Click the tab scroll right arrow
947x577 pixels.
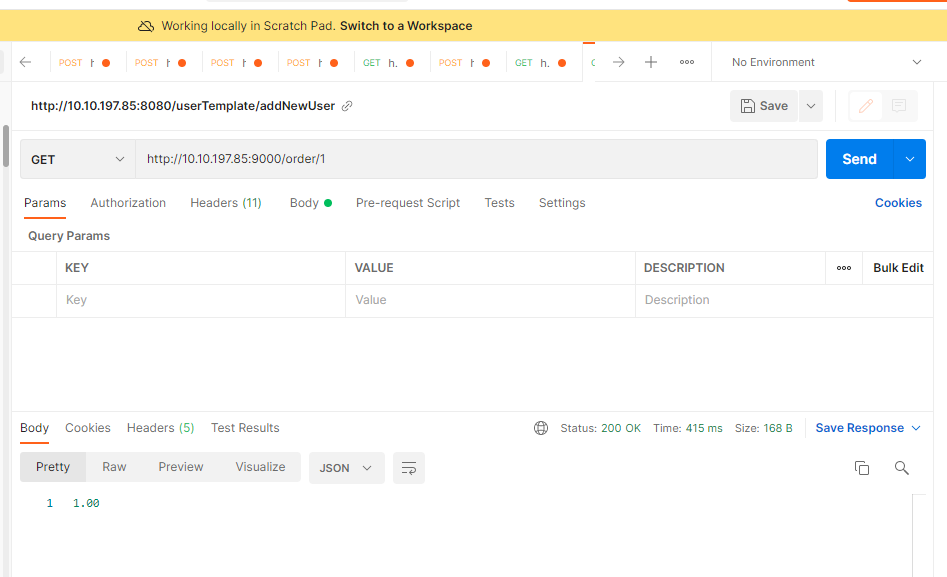(x=618, y=62)
